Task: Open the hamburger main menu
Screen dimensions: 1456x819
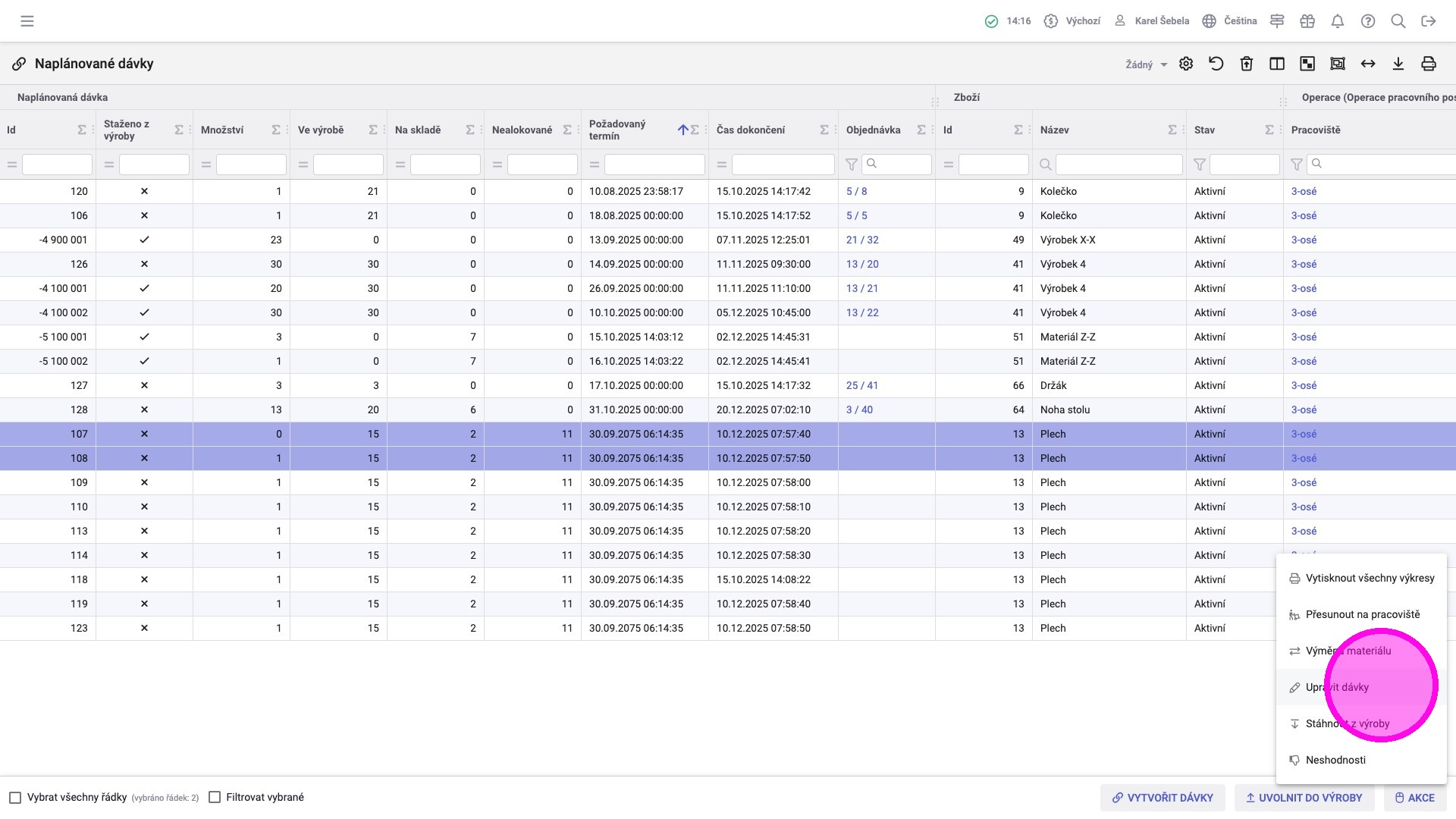Action: point(27,21)
